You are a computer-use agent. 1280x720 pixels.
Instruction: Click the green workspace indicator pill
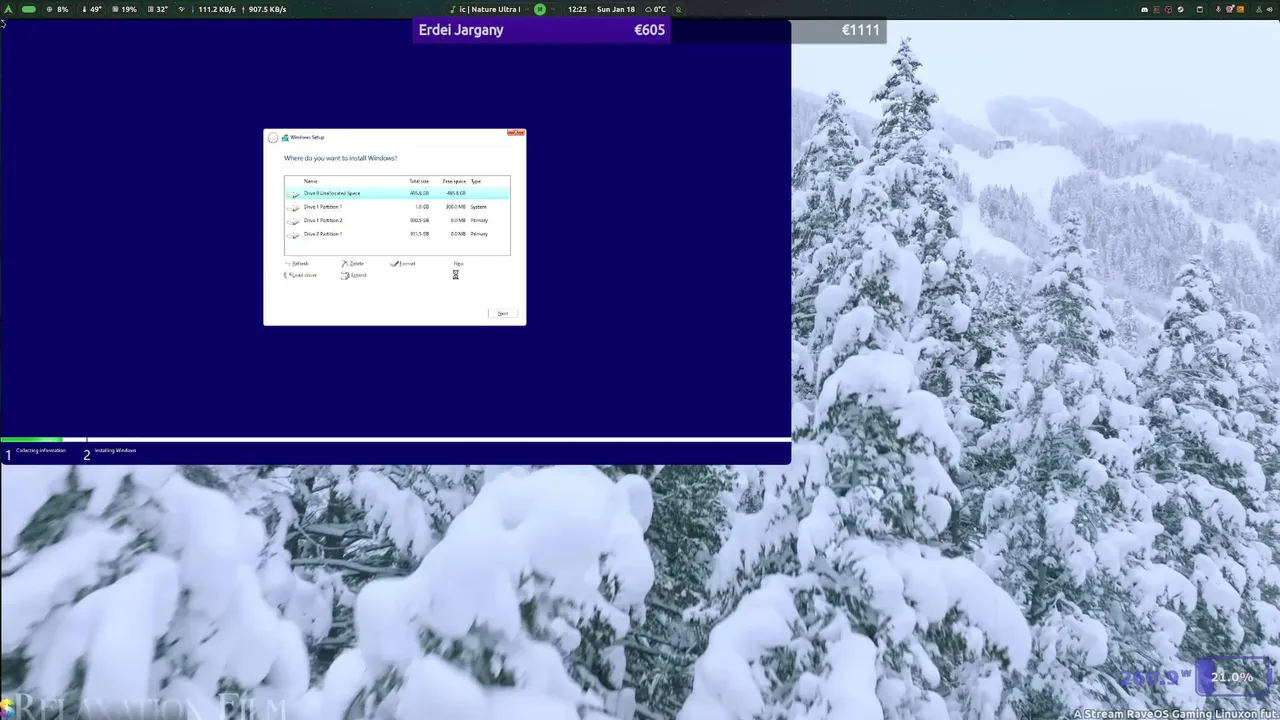point(29,9)
